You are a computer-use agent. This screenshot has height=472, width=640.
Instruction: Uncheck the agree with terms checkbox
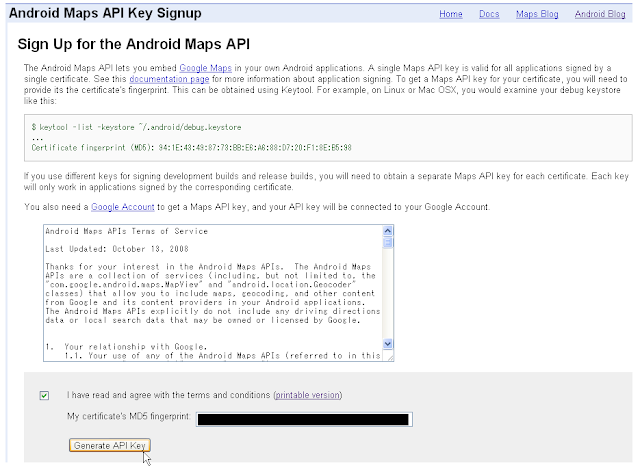(44, 395)
